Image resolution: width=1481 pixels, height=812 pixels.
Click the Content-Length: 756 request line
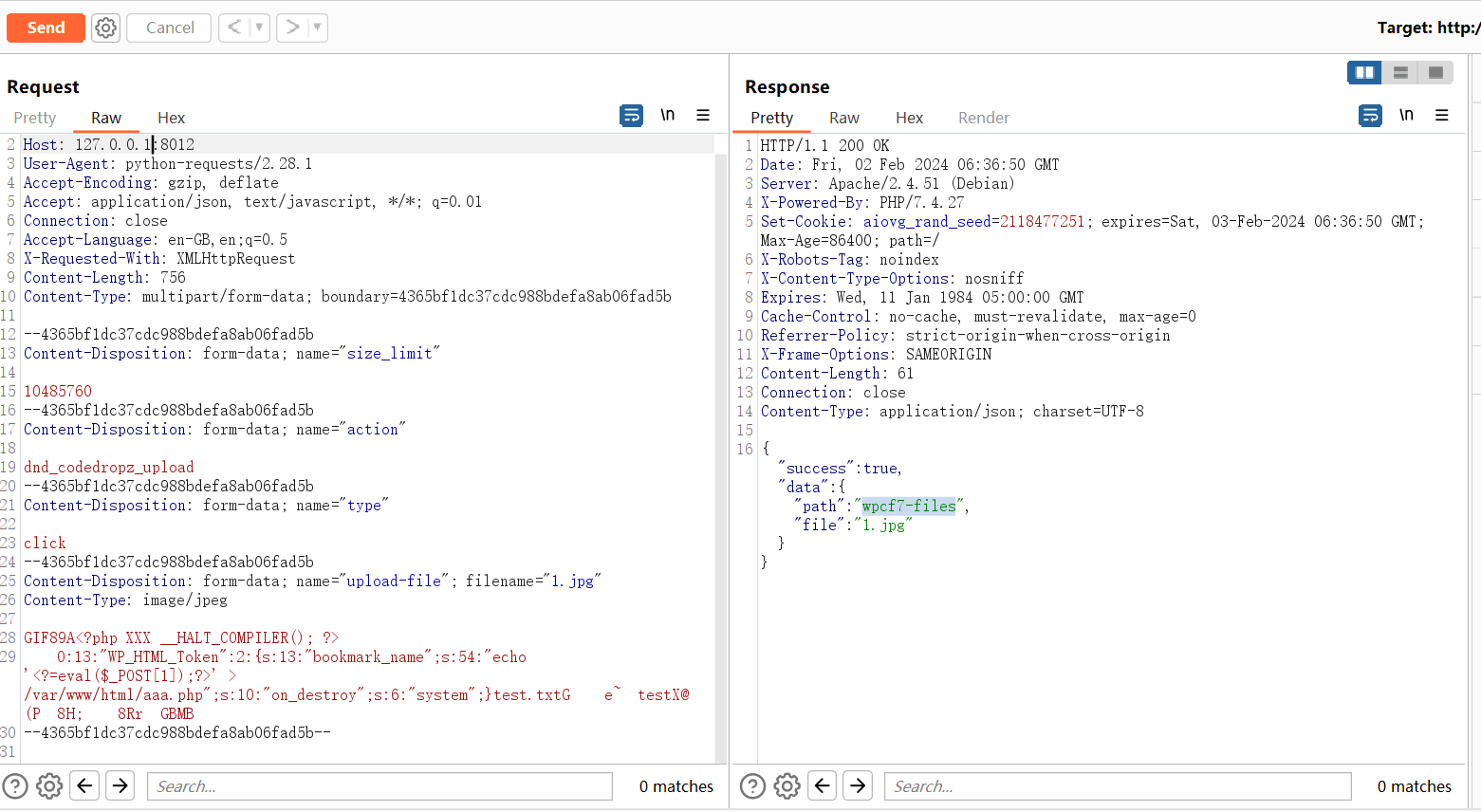[x=104, y=277]
